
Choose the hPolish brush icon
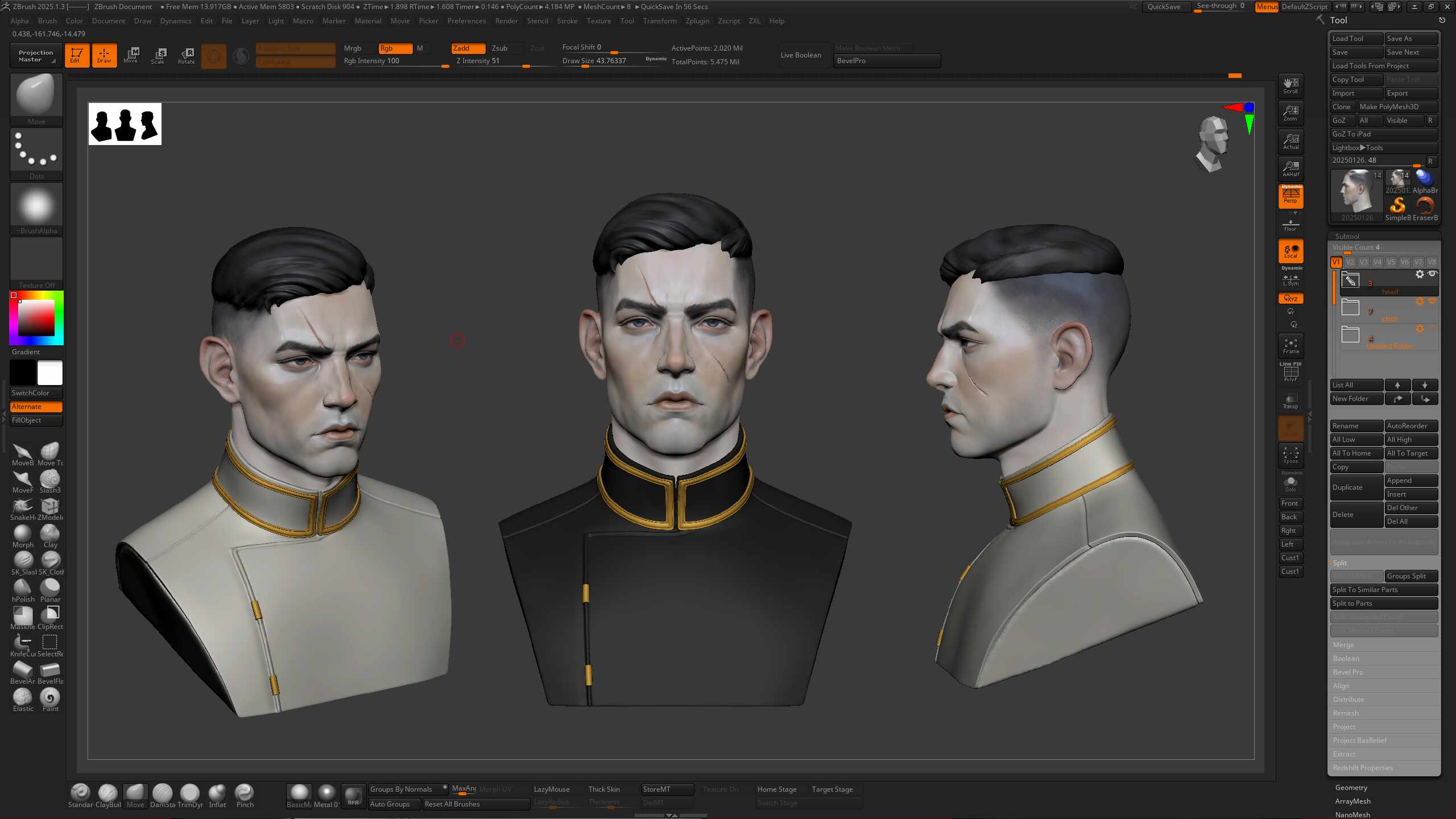click(x=23, y=590)
